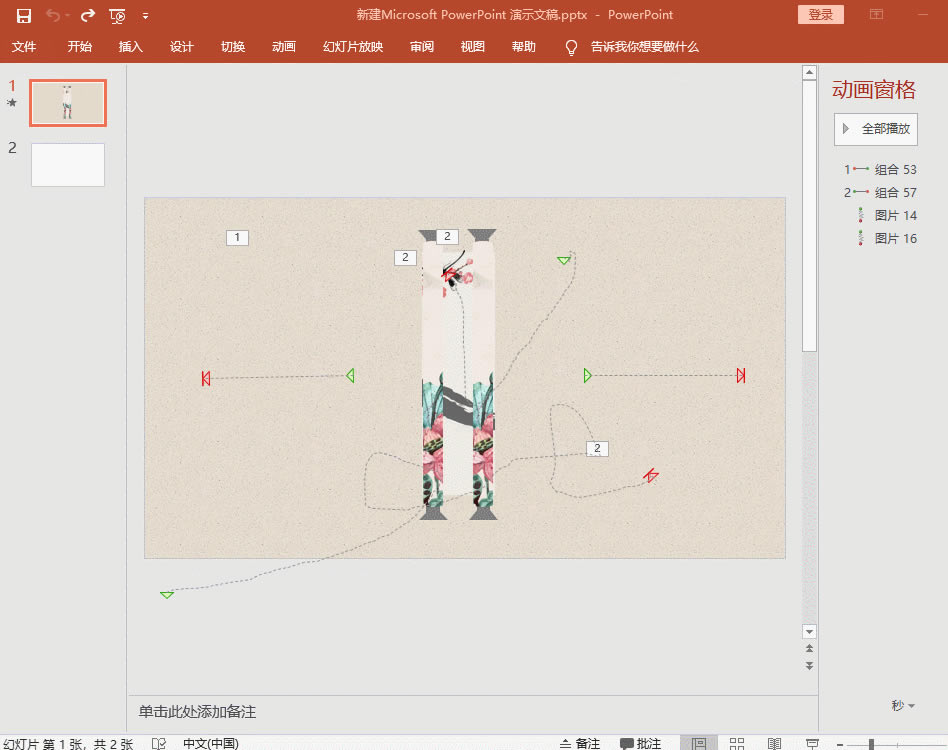The height and width of the screenshot is (750, 948).
Task: Toggle the 批注 comments pane
Action: click(x=640, y=743)
